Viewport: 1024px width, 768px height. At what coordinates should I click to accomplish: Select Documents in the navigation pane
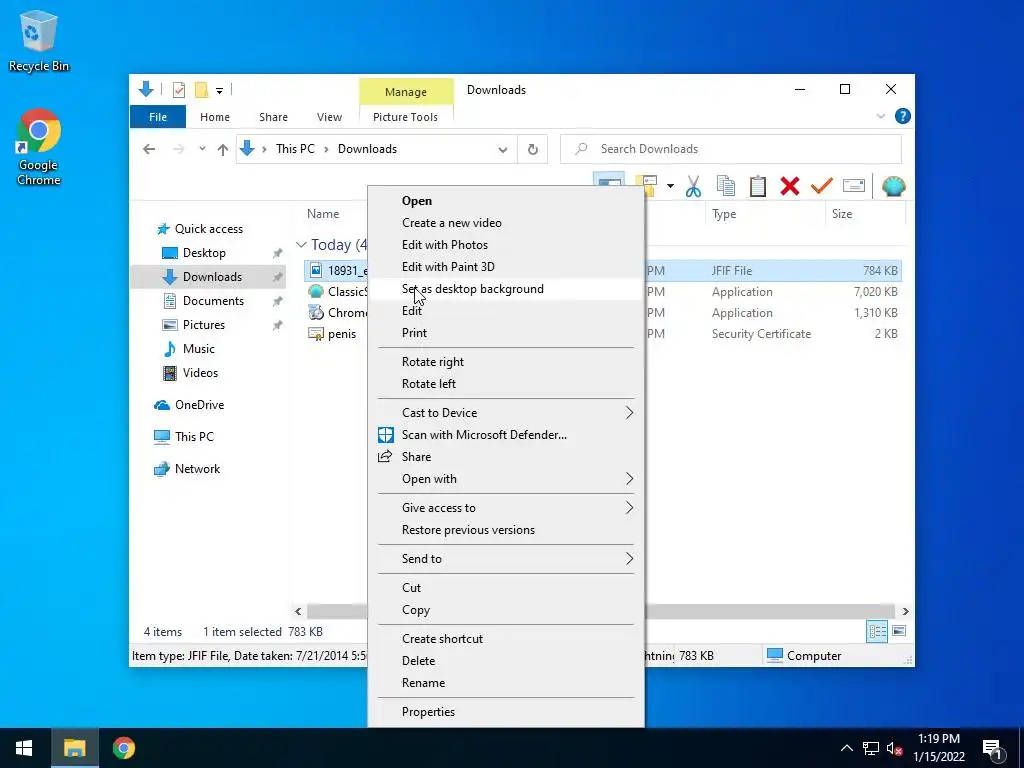(x=213, y=301)
